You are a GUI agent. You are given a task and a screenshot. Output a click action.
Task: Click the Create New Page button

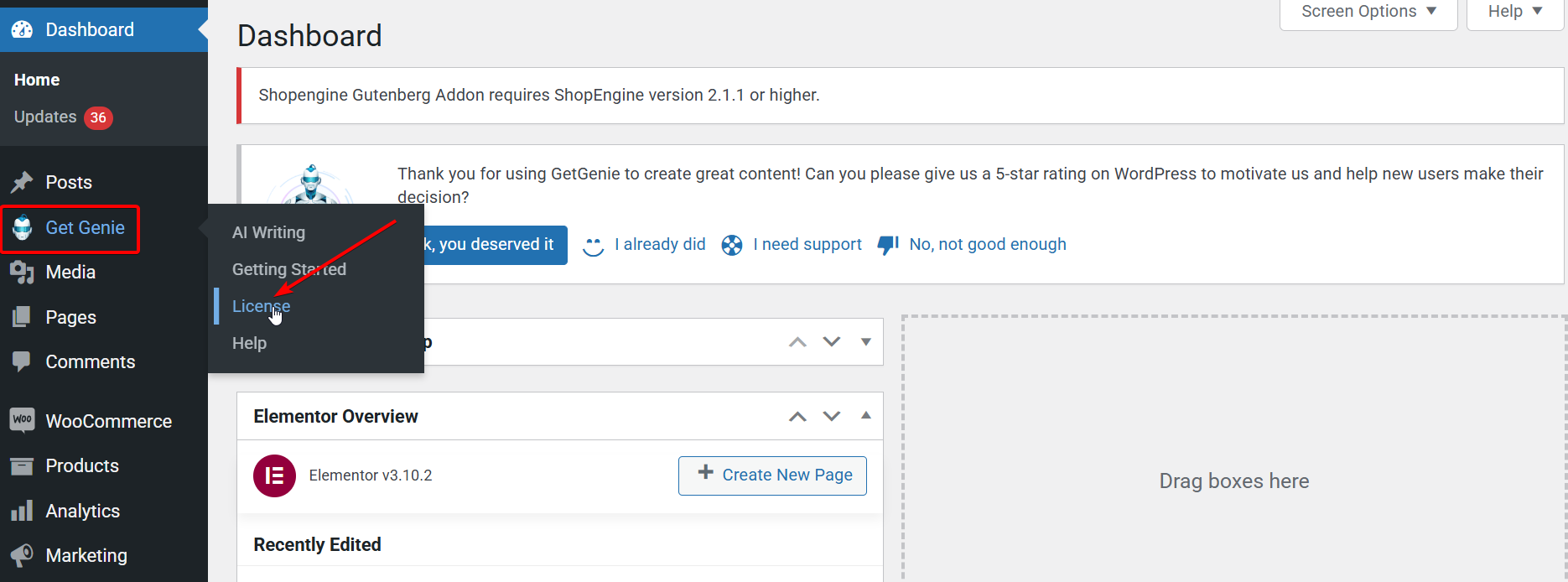click(771, 475)
